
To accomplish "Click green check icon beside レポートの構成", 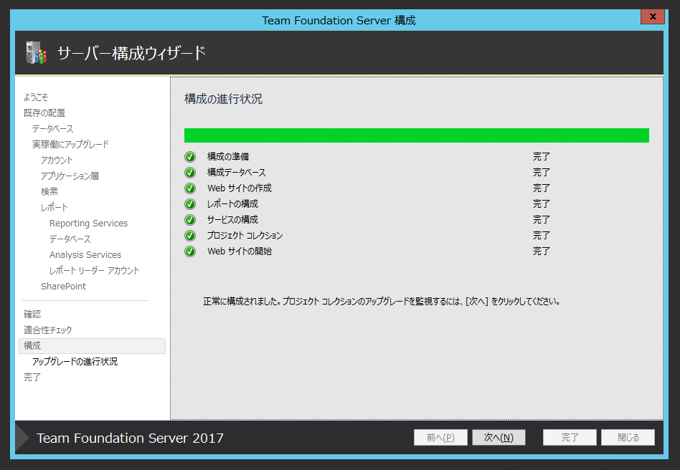I will [x=190, y=204].
